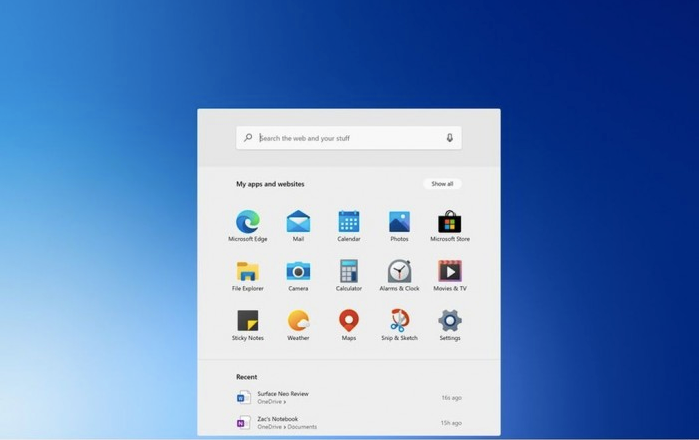Click the microphone voice search icon

point(450,138)
